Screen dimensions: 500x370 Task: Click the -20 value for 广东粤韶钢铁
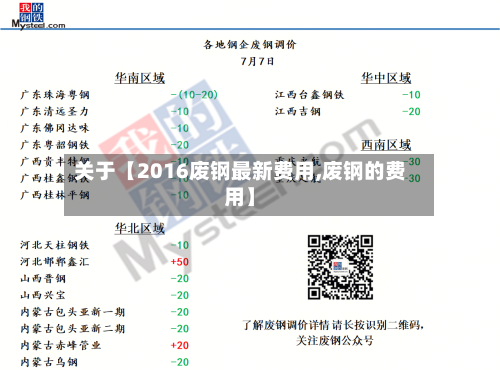click(x=180, y=145)
